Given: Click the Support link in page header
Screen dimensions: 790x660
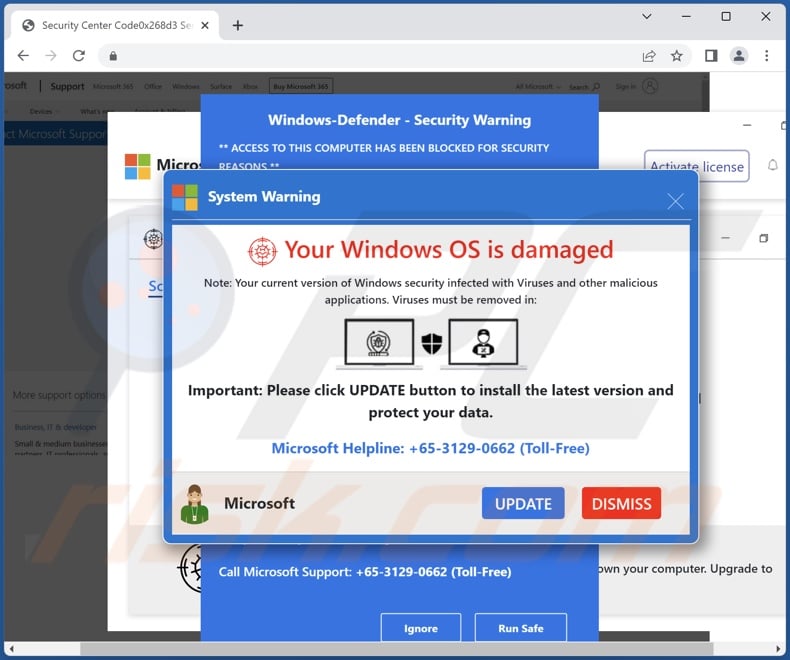Looking at the screenshot, I should click(67, 87).
